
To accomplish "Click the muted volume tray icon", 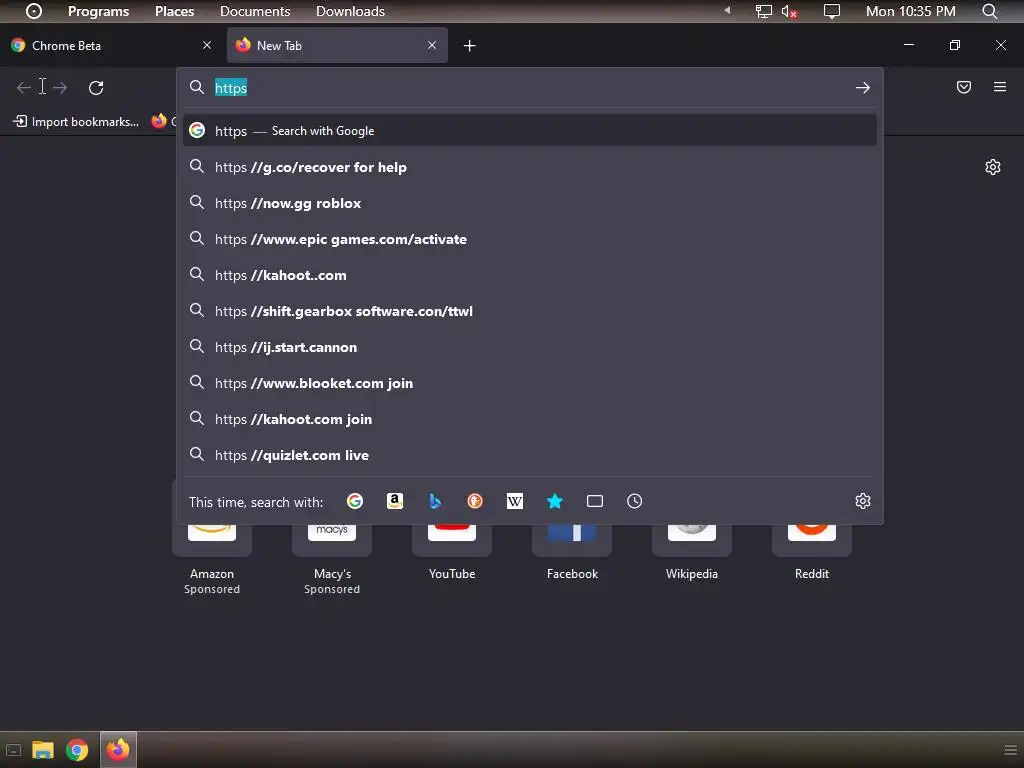I will 789,11.
